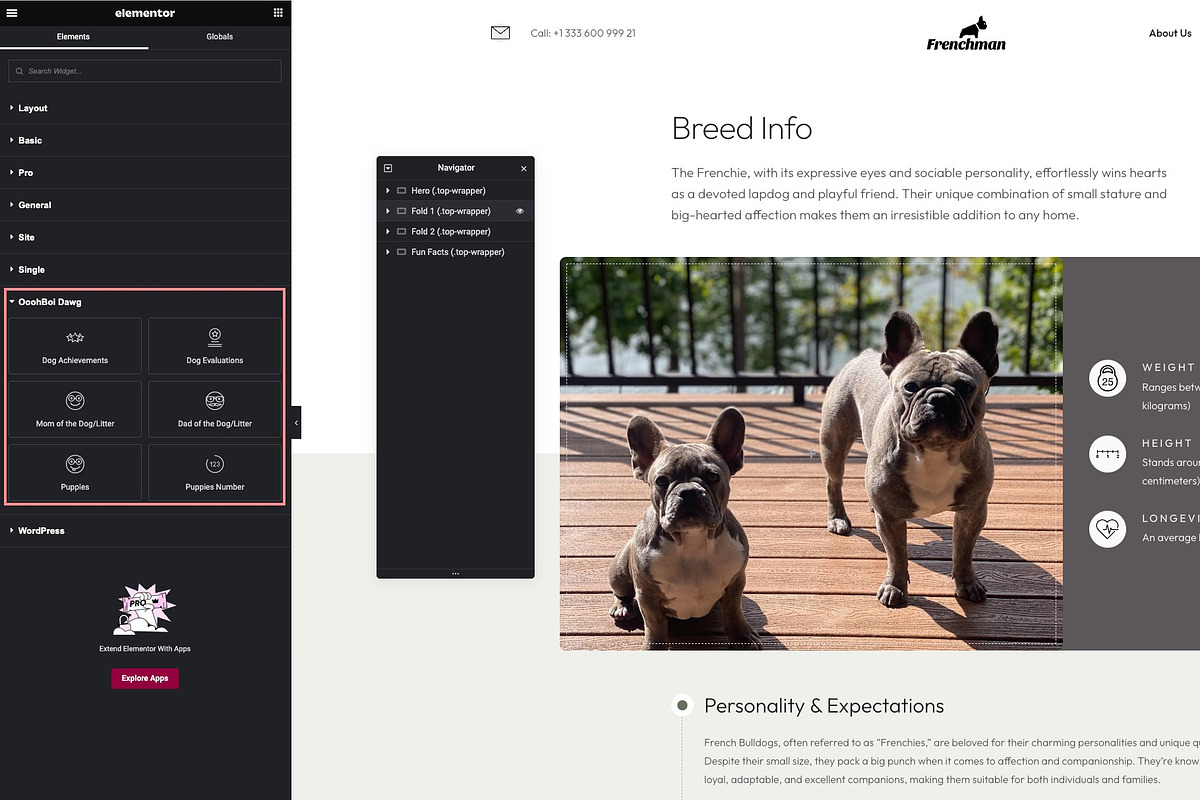Expand the Fold 2 arrow in Navigator

388,231
